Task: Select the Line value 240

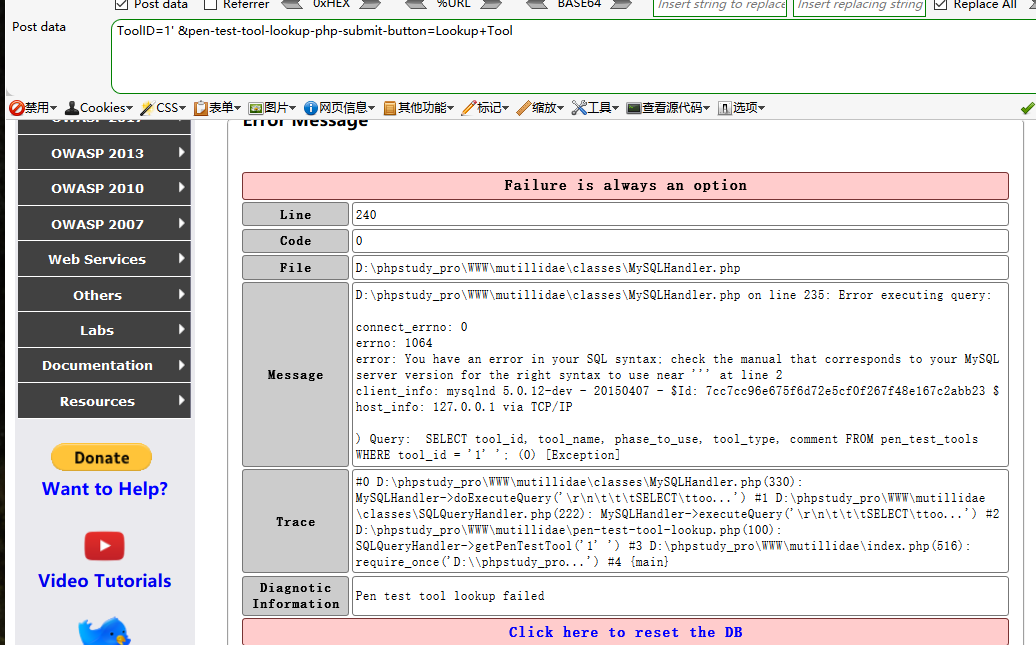Action: click(366, 215)
